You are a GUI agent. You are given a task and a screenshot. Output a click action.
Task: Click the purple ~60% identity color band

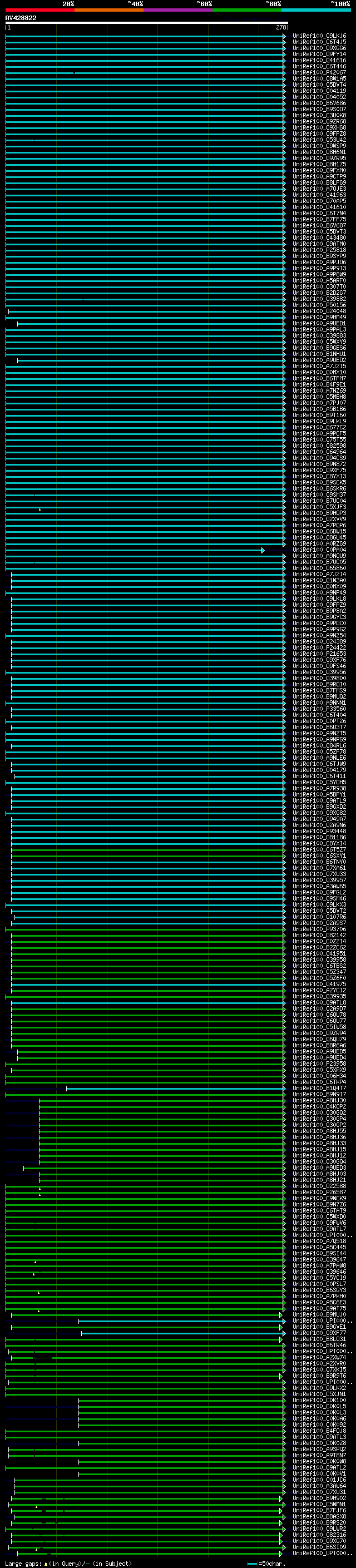[x=177, y=10]
